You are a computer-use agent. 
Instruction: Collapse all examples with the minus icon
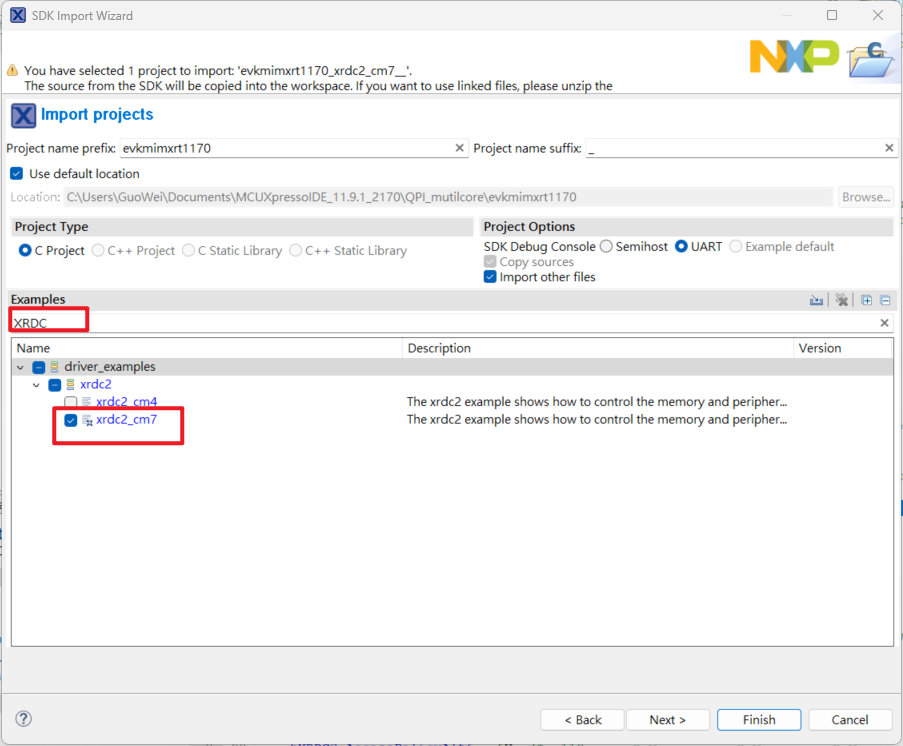click(x=885, y=300)
